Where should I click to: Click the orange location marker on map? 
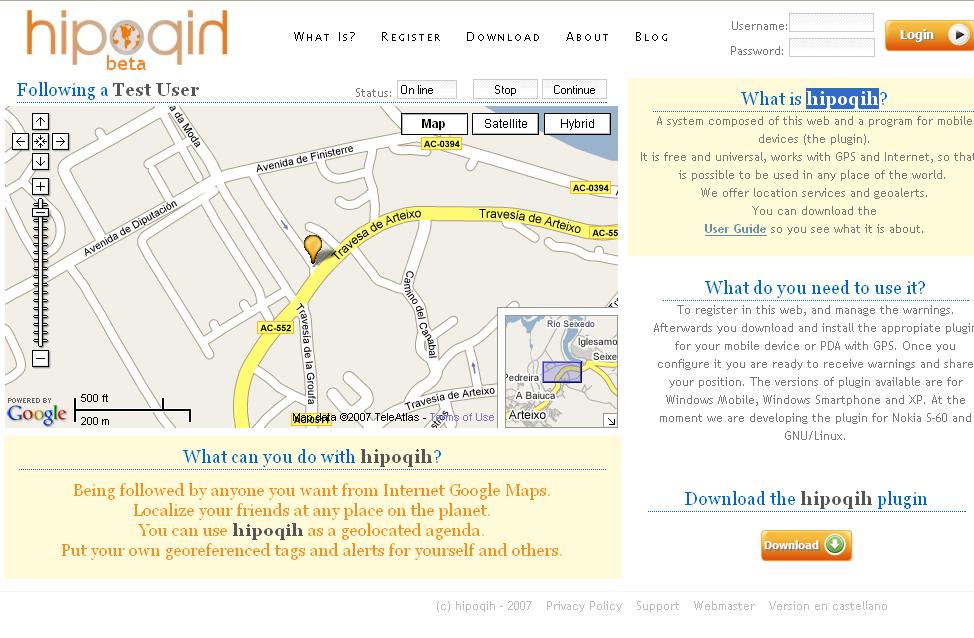pyautogui.click(x=312, y=248)
